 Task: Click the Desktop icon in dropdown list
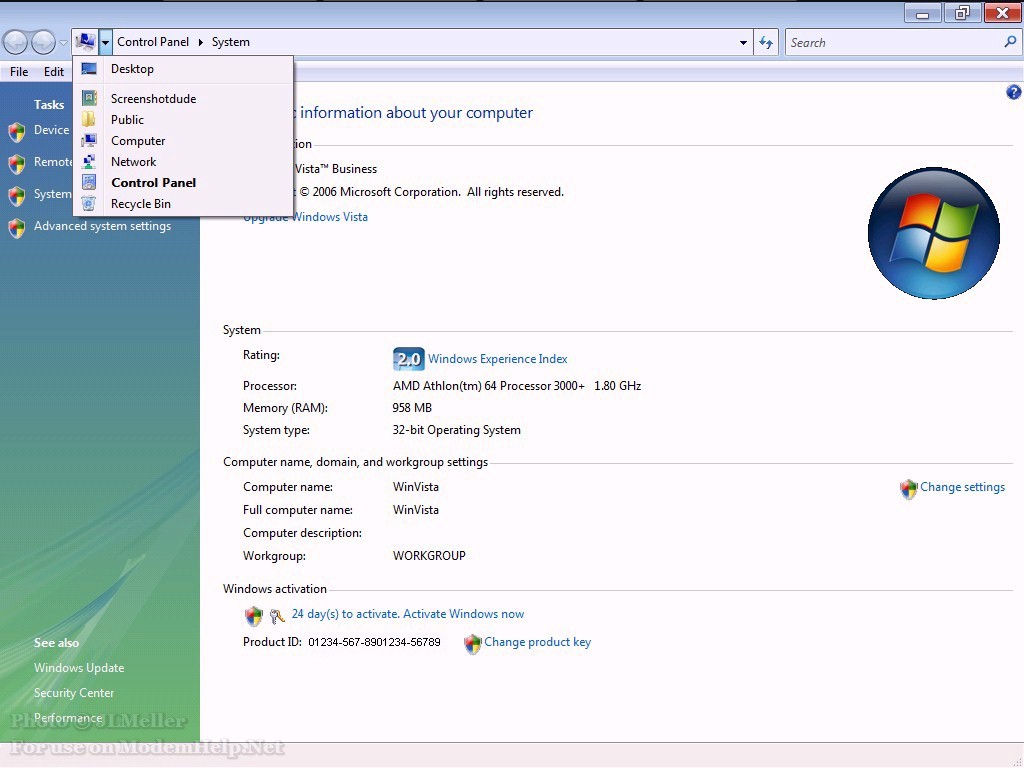(x=89, y=69)
